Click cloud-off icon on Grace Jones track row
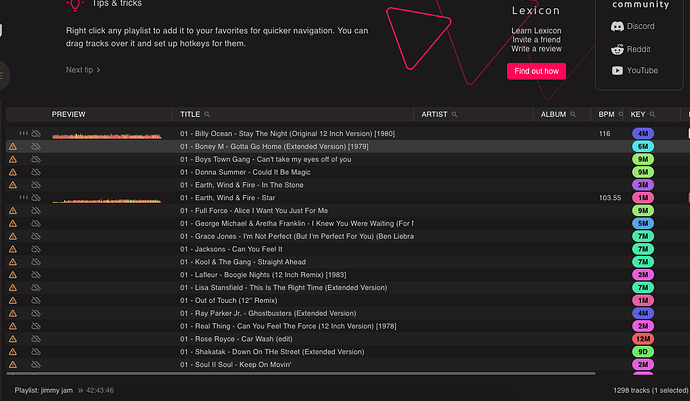Image resolution: width=690 pixels, height=401 pixels. (35, 236)
